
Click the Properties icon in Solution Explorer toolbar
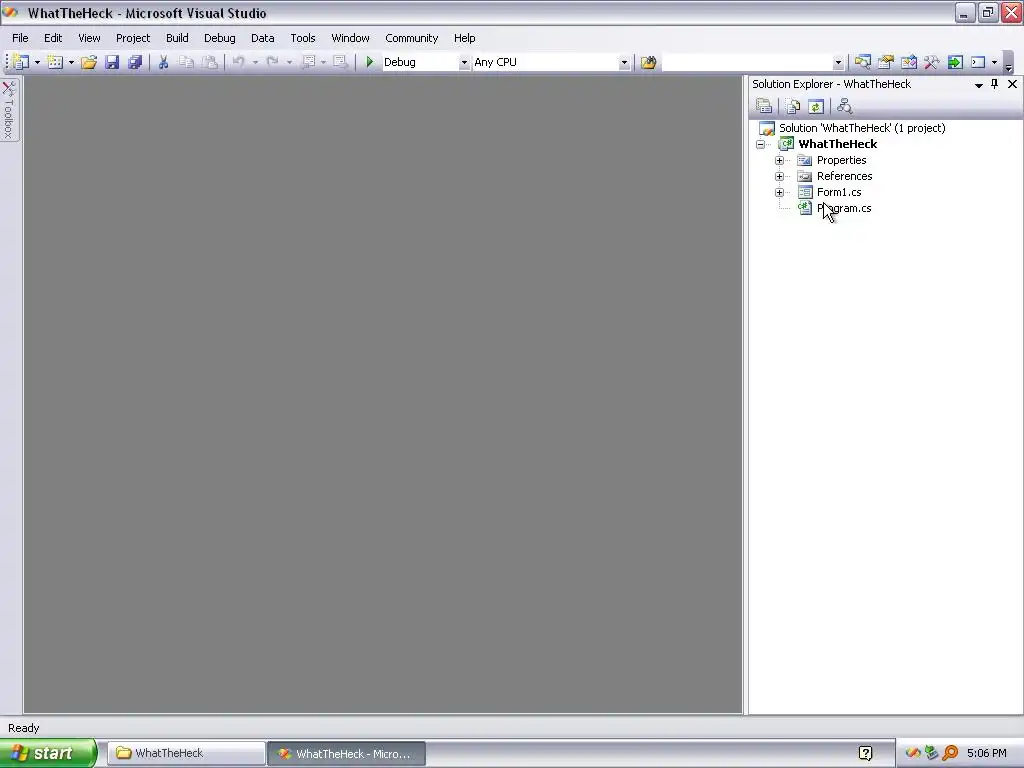coord(764,106)
